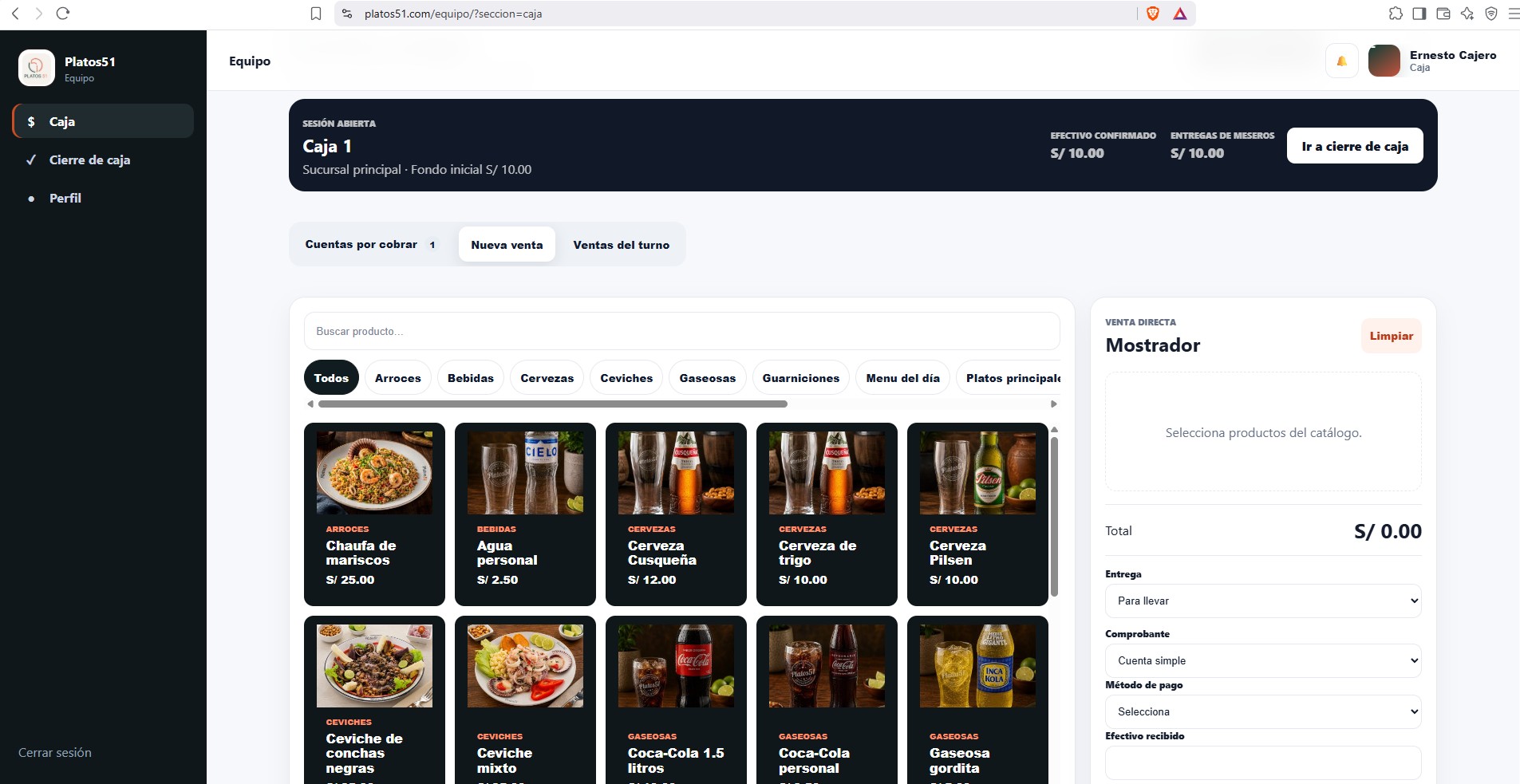This screenshot has width=1520, height=784.
Task: Click the horizontal category scrollbar thumb
Action: pyautogui.click(x=553, y=404)
